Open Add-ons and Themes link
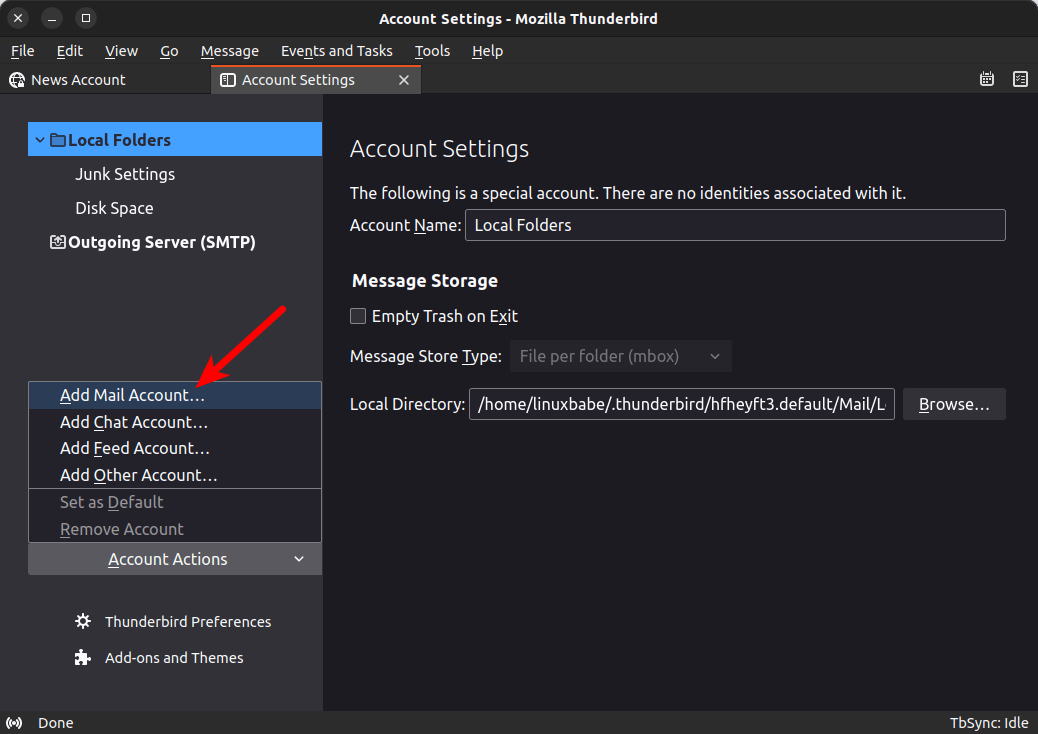This screenshot has height=734, width=1038. (174, 658)
